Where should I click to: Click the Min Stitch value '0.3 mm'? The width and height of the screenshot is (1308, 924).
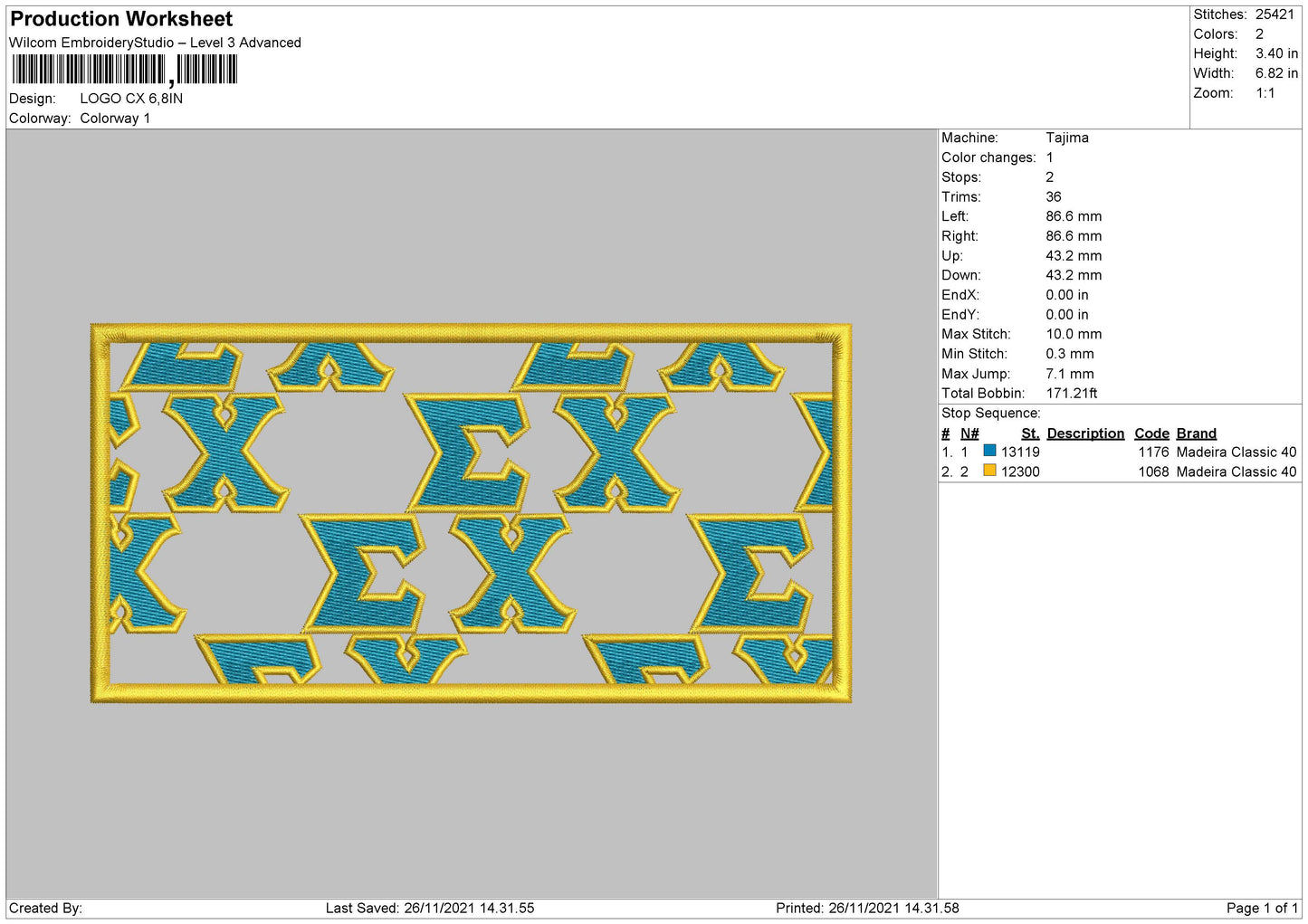click(1070, 354)
